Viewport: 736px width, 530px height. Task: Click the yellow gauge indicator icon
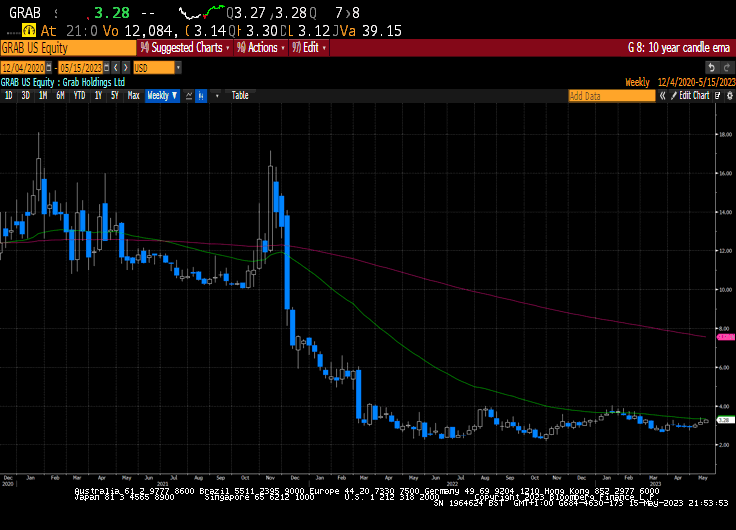(x=29, y=31)
